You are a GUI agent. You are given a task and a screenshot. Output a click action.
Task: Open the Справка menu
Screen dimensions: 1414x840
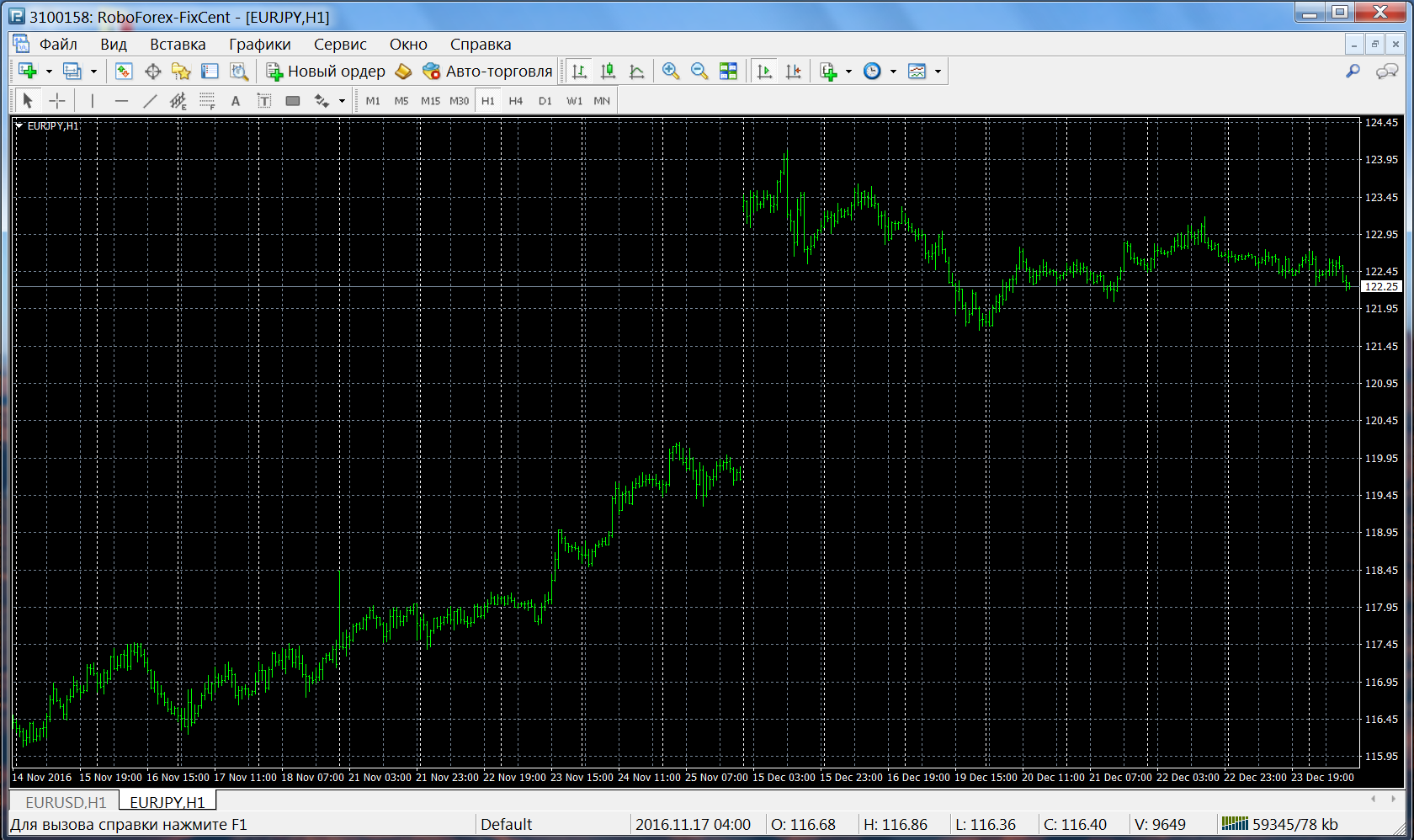(x=481, y=45)
